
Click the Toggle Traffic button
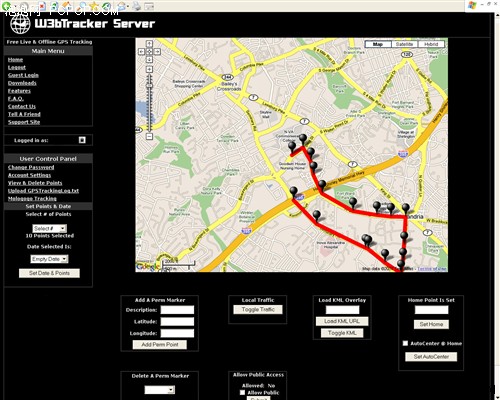point(258,310)
